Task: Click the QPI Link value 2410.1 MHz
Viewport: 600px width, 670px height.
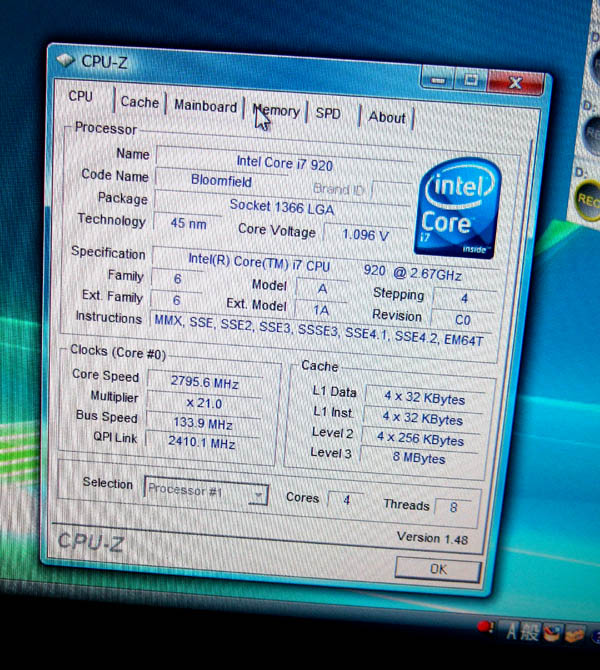Action: tap(202, 442)
